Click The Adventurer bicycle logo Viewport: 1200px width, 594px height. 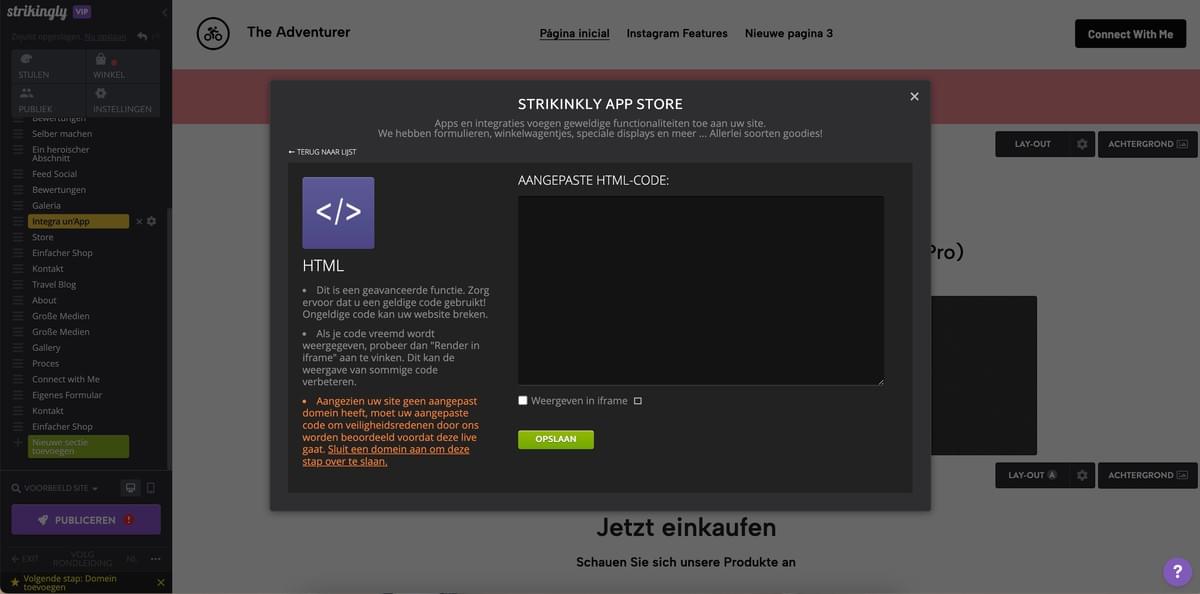212,32
